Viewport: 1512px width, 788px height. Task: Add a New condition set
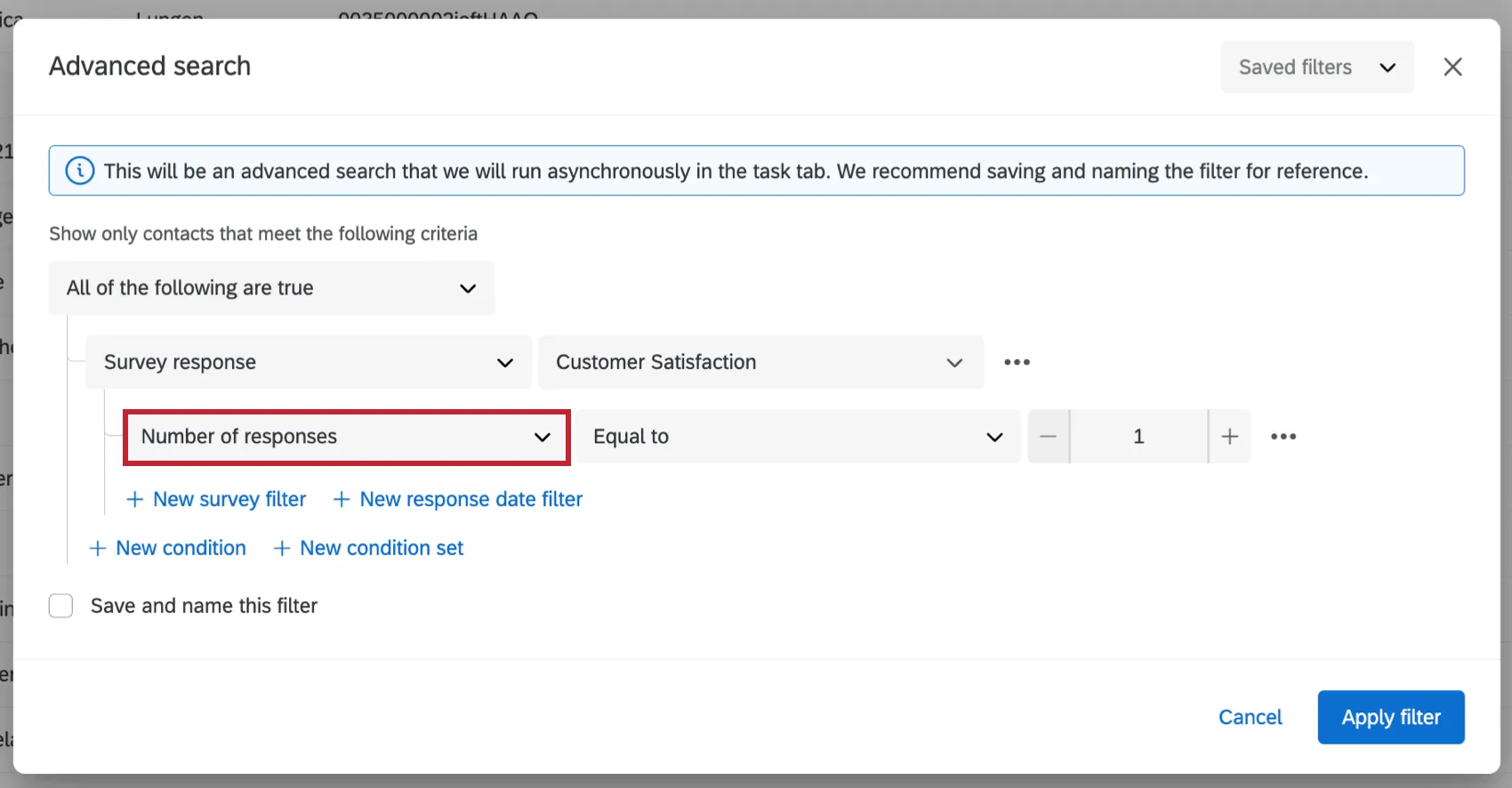coord(369,549)
